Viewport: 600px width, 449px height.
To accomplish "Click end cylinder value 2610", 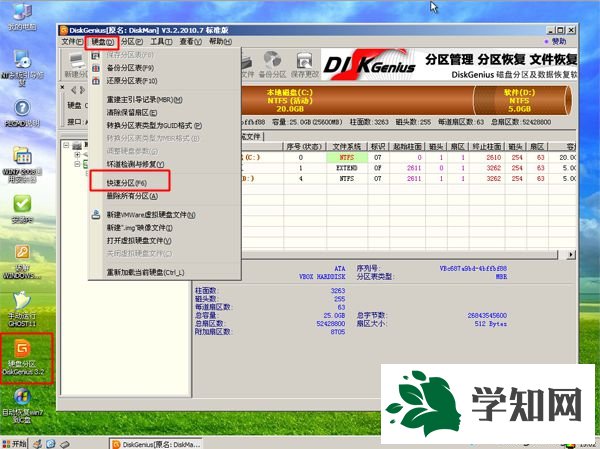I will pos(494,157).
